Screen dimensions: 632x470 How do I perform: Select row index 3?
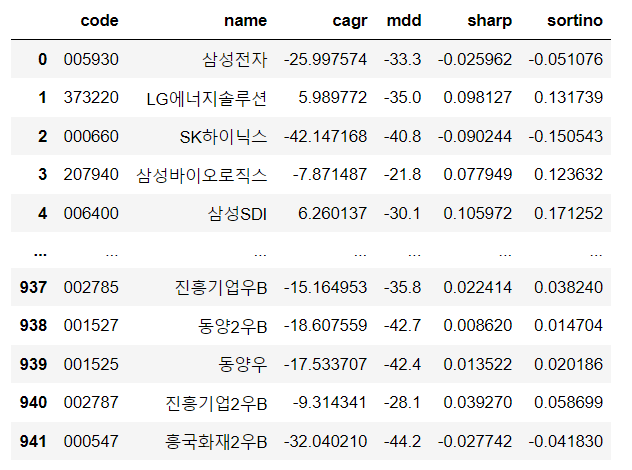(42, 174)
